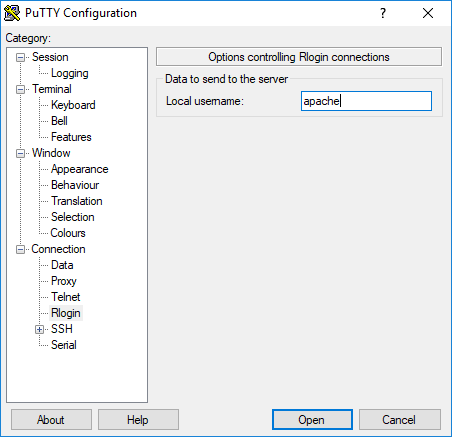
Task: Select the Logging category
Action: point(69,73)
